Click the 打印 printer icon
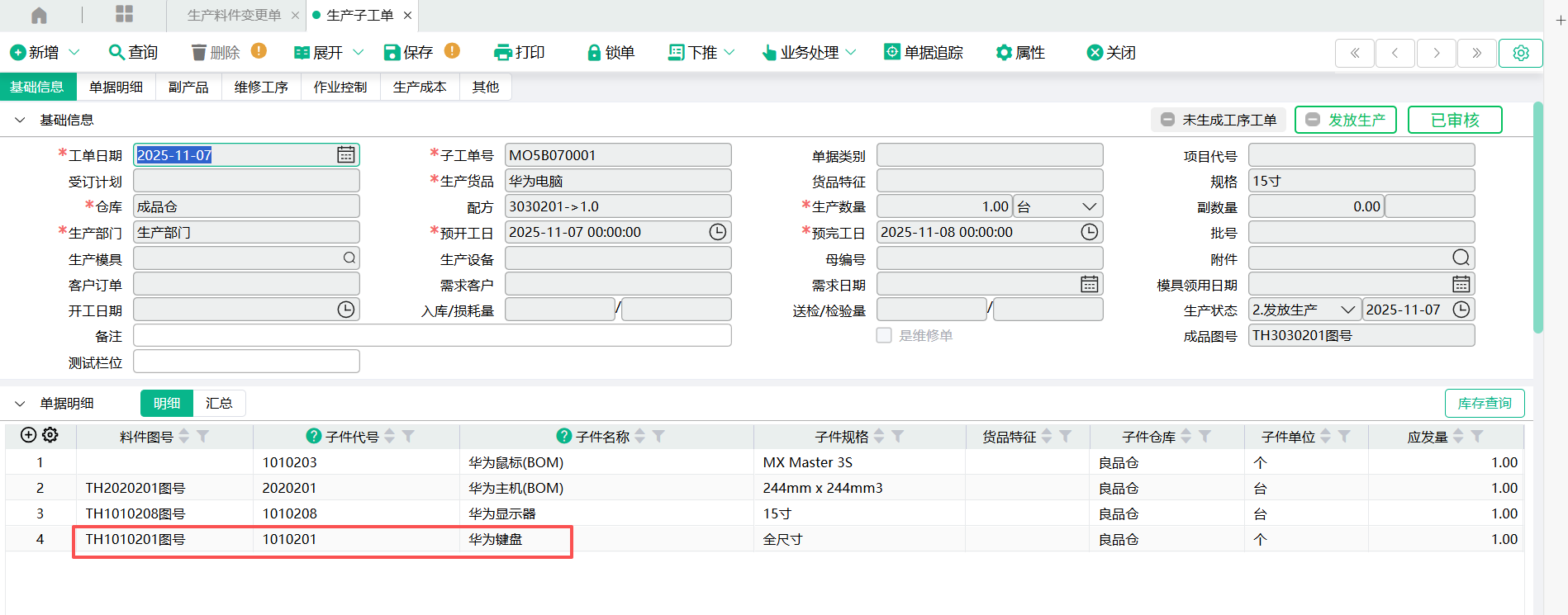Image resolution: width=1568 pixels, height=615 pixels. (502, 53)
